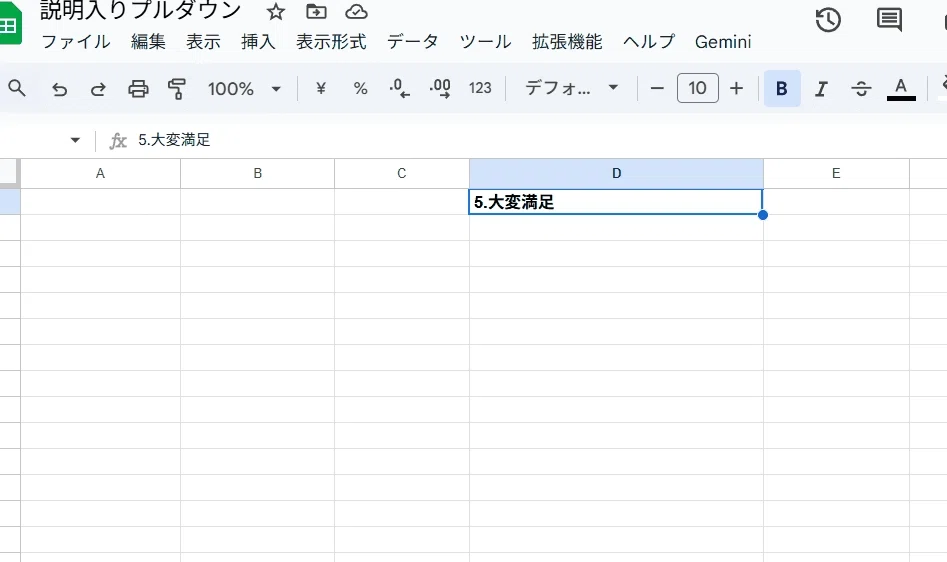Open the ツール menu
The width and height of the screenshot is (947, 562).
tap(485, 42)
